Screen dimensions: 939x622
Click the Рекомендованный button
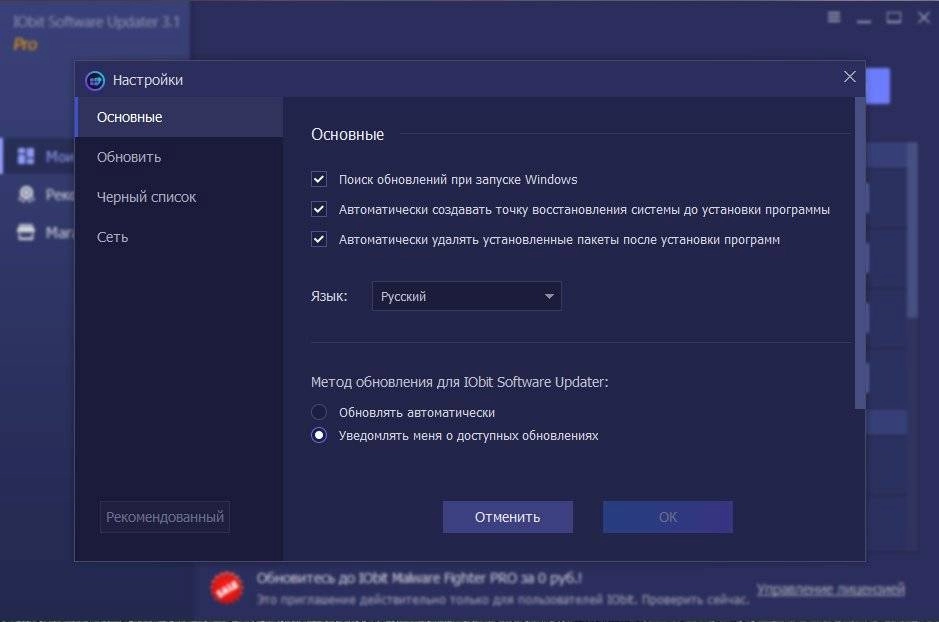pos(165,517)
